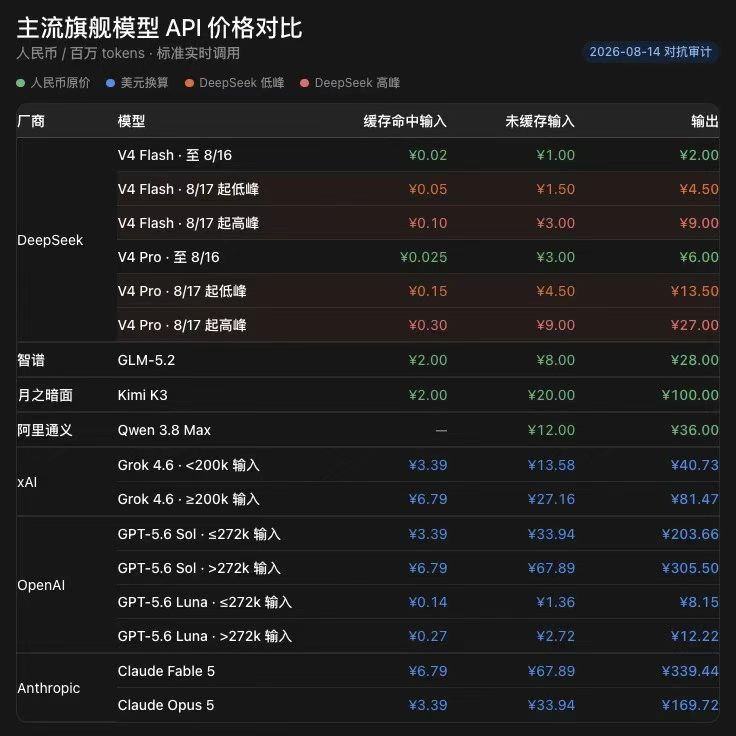
Task: Click the ¥40.73 output price for Grok 4.6
Action: 695,465
